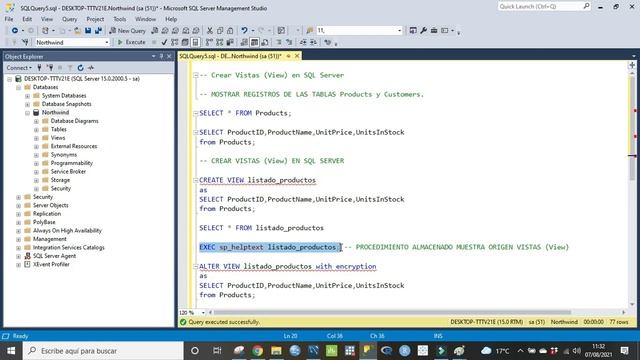Select Integration Services Catalogs tree item
This screenshot has width=640, height=360.
(x=69, y=248)
